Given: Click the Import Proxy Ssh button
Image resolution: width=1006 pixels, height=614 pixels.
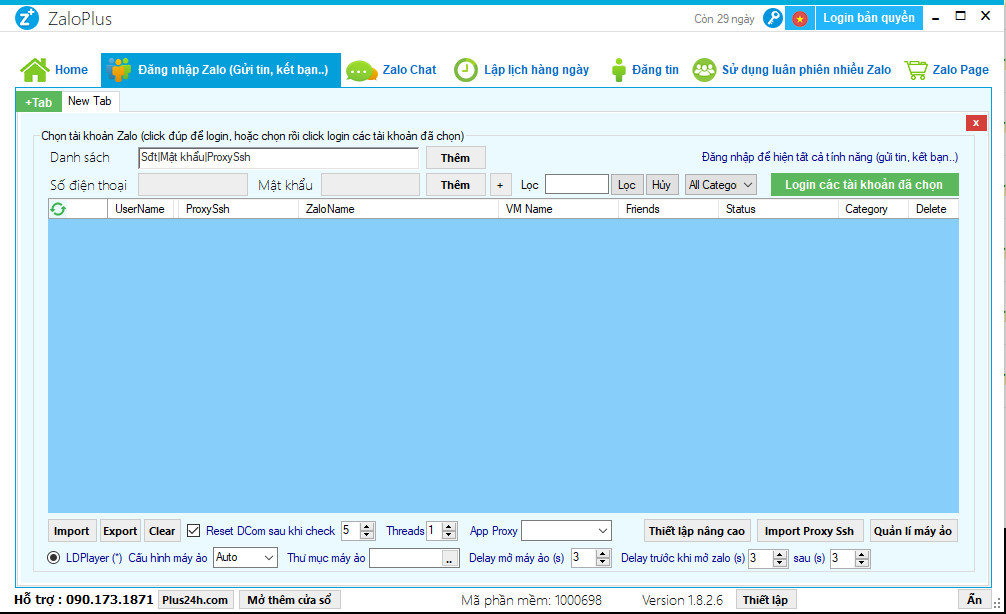Looking at the screenshot, I should [x=810, y=531].
